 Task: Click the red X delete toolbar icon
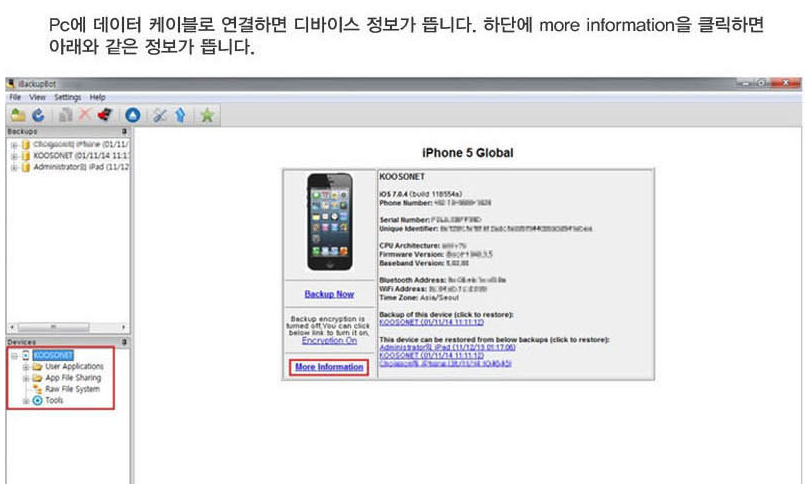[x=85, y=115]
